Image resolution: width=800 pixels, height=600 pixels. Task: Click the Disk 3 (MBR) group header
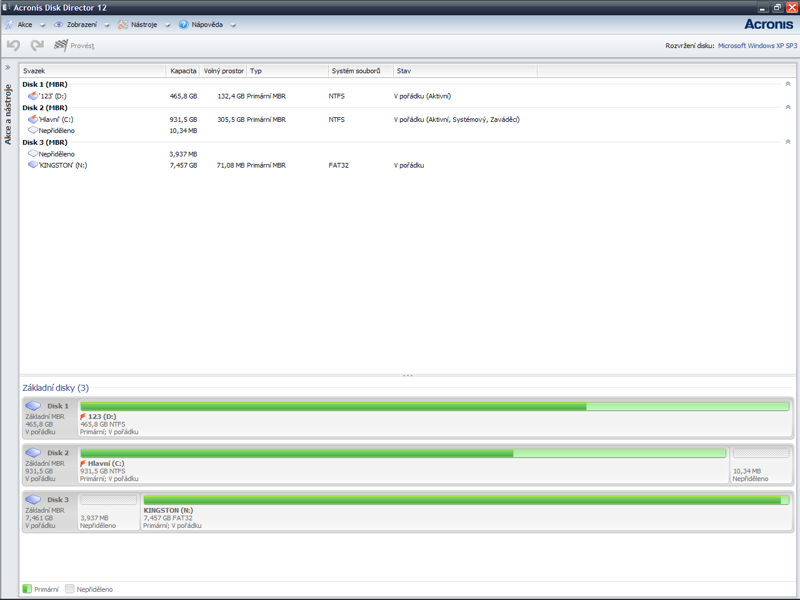pyautogui.click(x=45, y=142)
